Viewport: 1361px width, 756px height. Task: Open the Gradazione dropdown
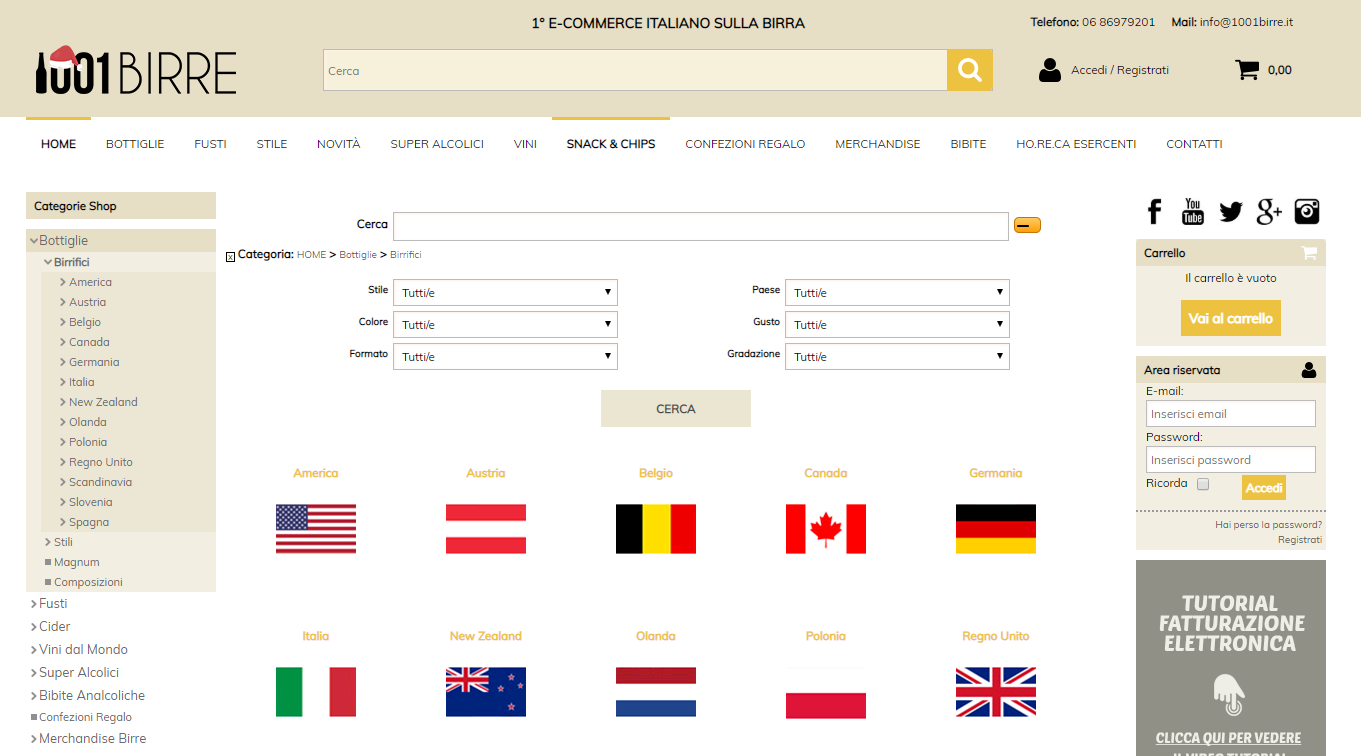(897, 357)
